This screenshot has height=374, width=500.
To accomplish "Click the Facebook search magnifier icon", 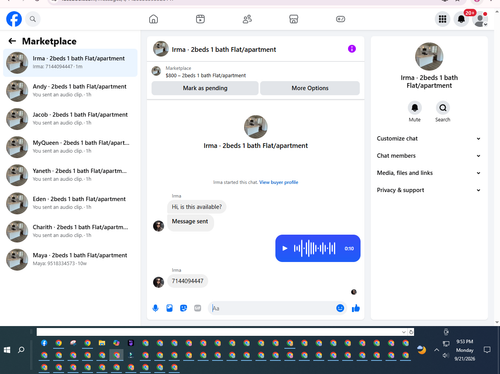I will tap(33, 19).
